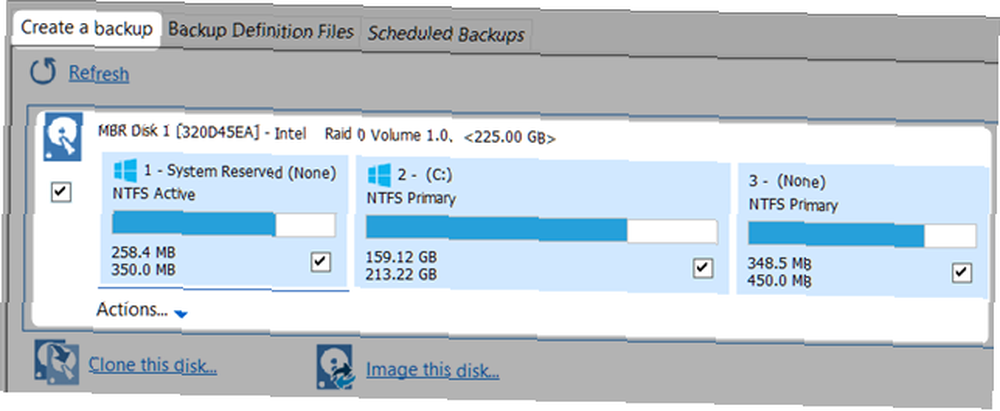This screenshot has width=1000, height=411.
Task: Click the Clone this disk... link
Action: [153, 365]
